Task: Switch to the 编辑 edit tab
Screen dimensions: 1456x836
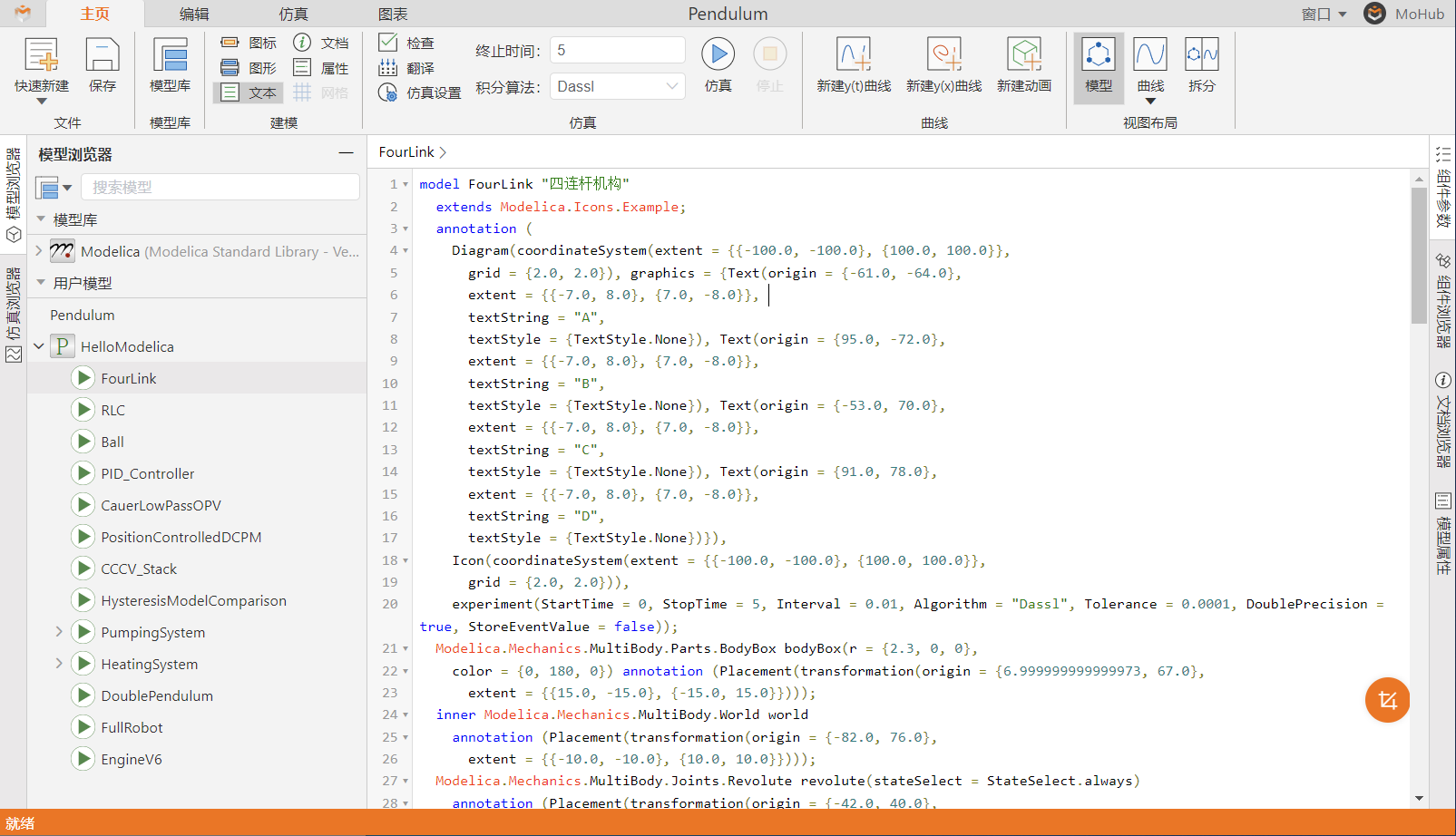Action: (194, 14)
